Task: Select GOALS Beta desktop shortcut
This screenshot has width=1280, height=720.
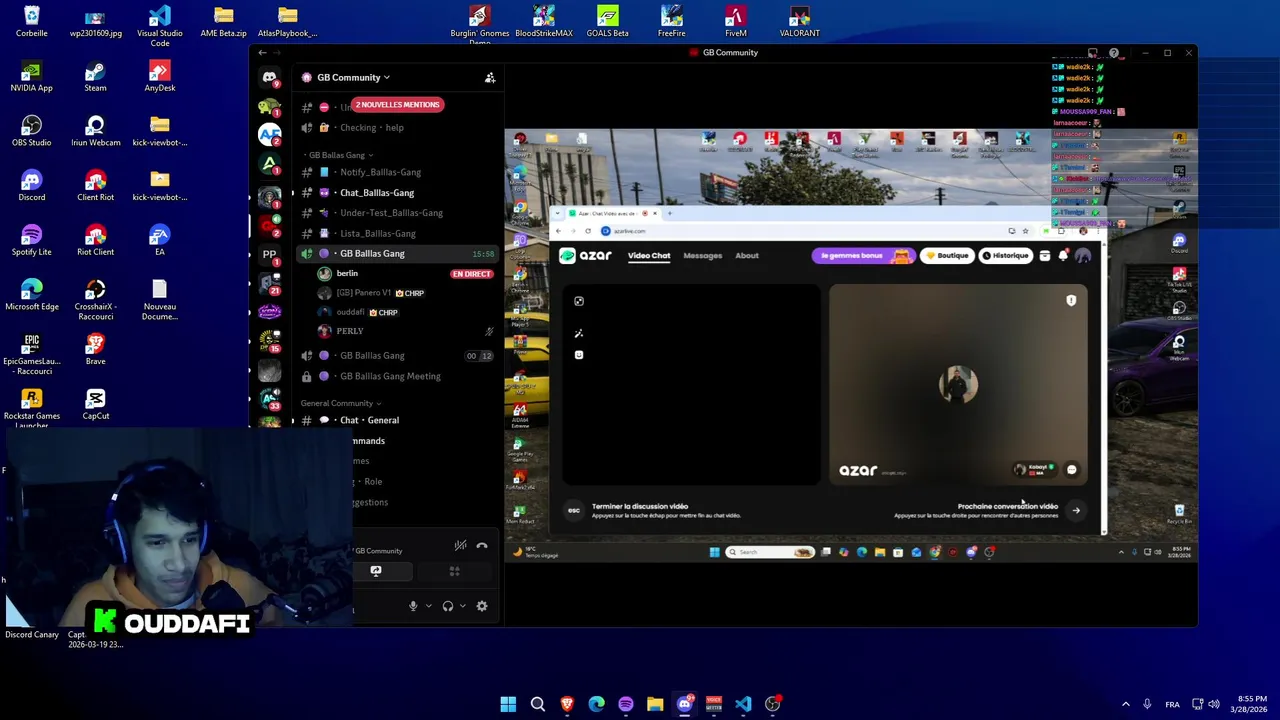Action: [607, 21]
